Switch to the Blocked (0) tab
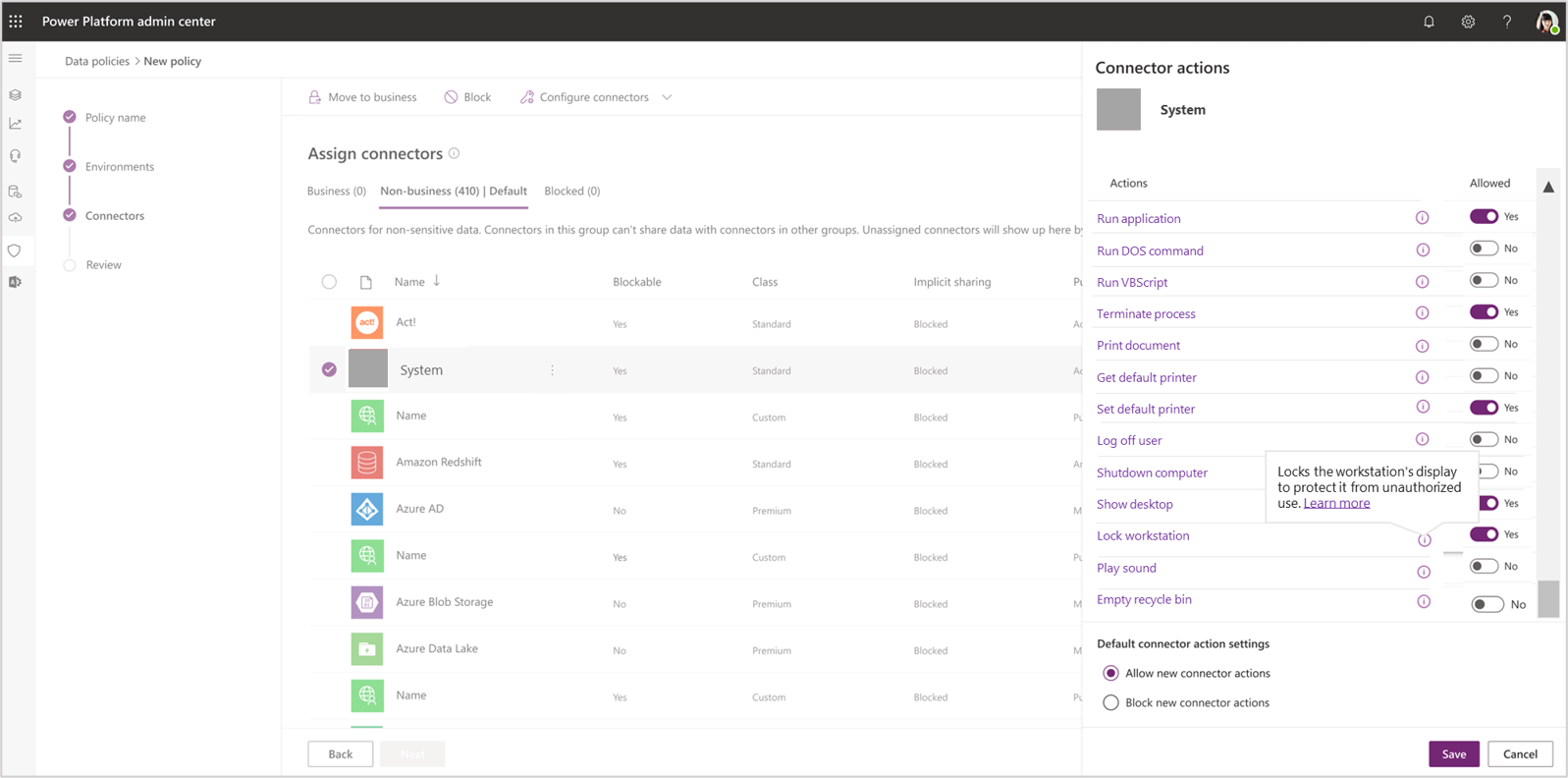Image resolution: width=1568 pixels, height=778 pixels. point(572,191)
